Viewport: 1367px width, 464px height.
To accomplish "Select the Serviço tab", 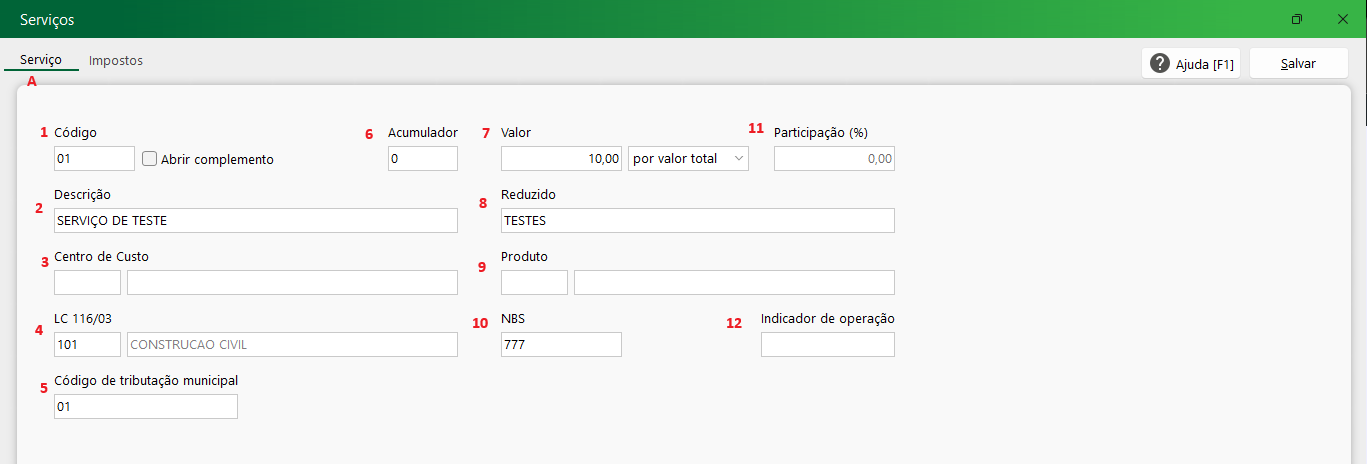I will (41, 60).
